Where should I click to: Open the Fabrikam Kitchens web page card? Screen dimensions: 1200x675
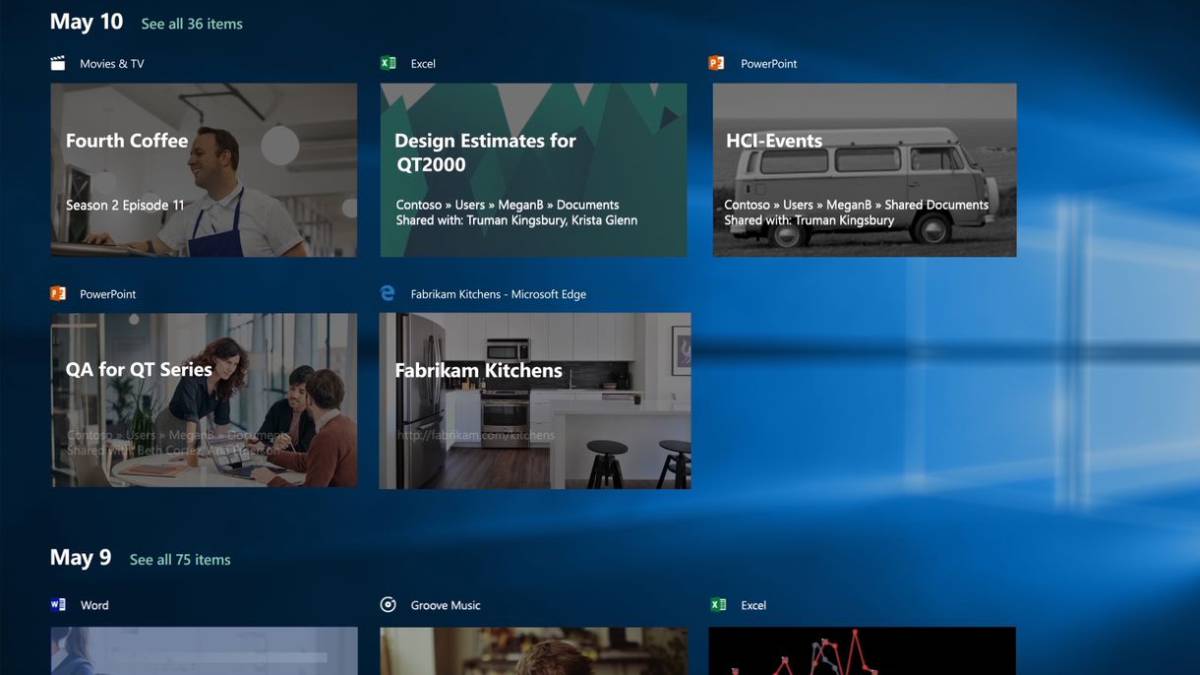(x=535, y=401)
